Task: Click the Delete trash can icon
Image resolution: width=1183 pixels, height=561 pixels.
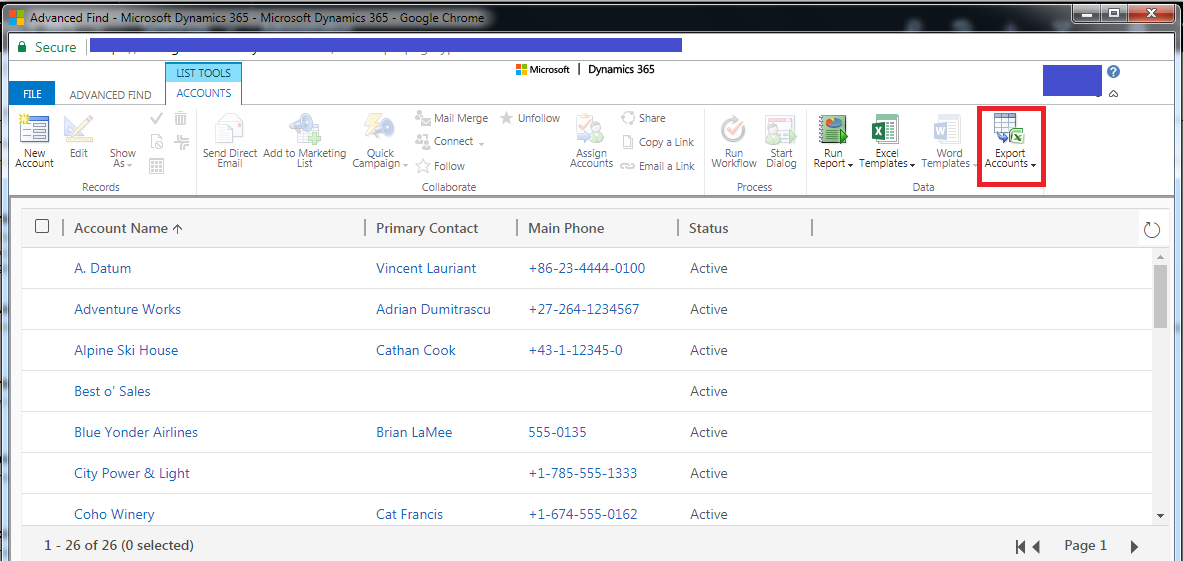Action: click(x=181, y=118)
